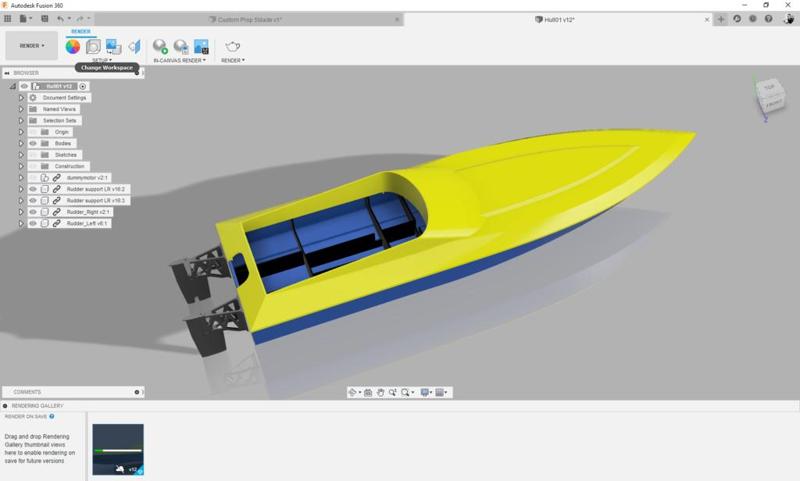800x481 pixels.
Task: Close the Custom Prop Blade v1 tab
Action: 397,19
